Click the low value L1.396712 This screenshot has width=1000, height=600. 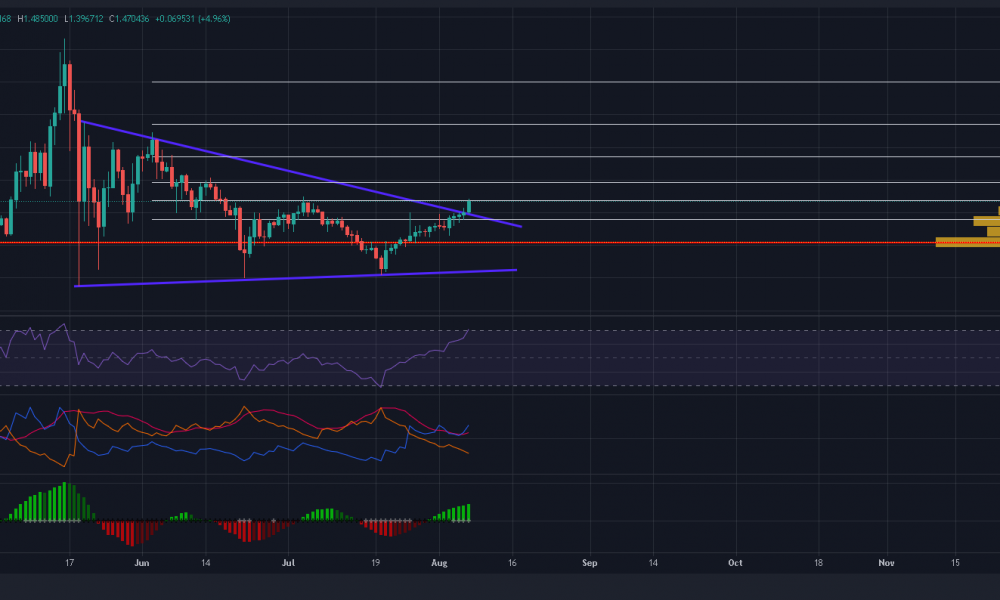[x=84, y=19]
